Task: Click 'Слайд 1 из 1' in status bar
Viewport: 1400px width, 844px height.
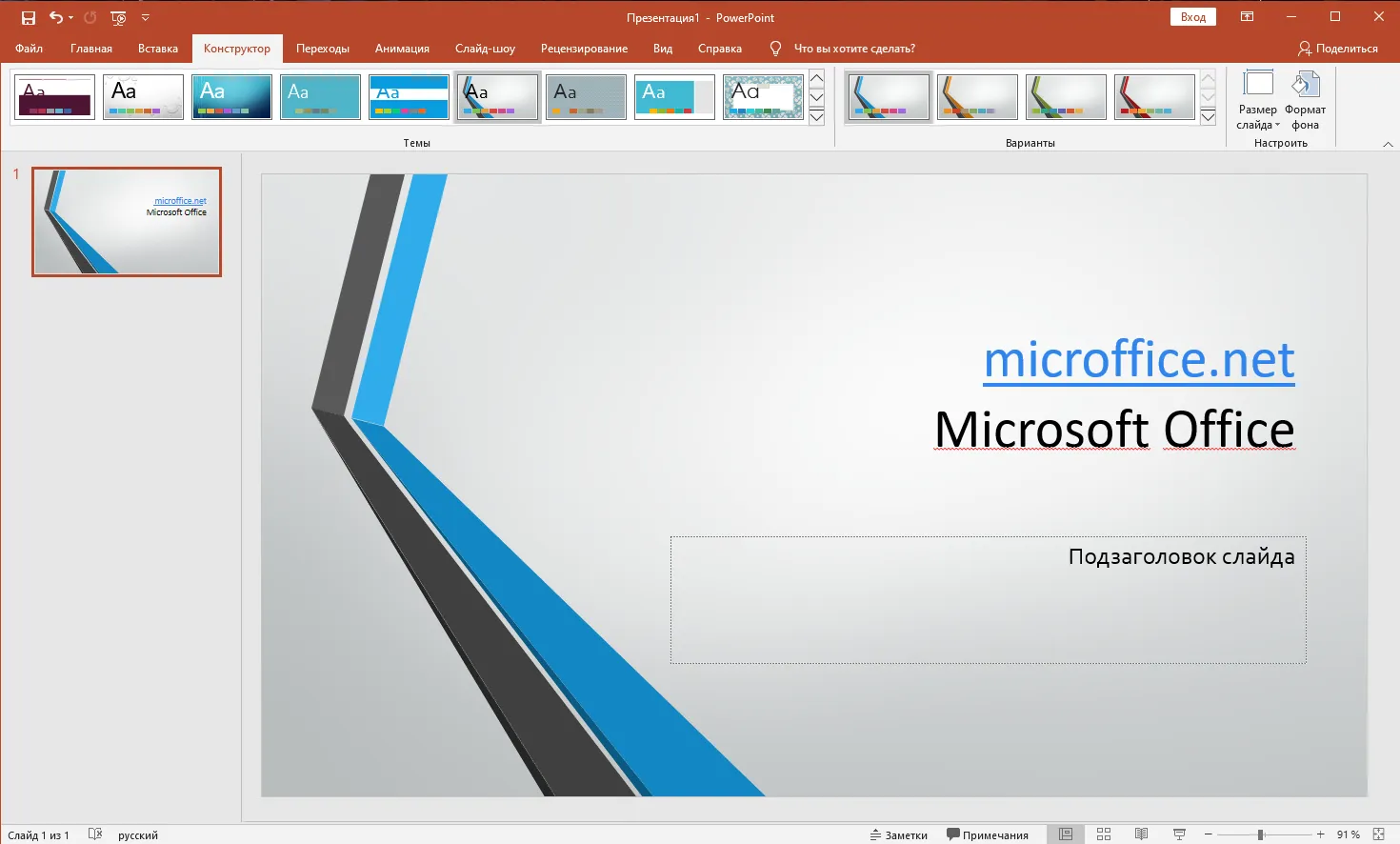Action: 38,835
